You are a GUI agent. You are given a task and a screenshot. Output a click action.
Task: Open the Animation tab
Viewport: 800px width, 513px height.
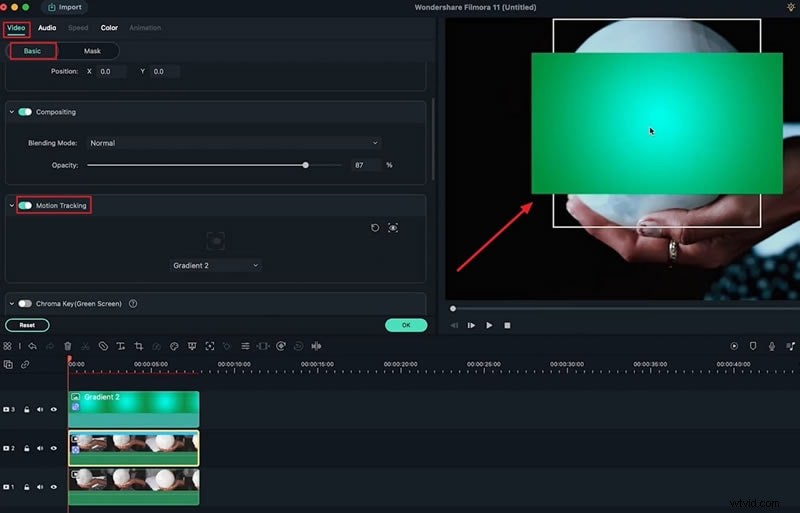point(145,28)
